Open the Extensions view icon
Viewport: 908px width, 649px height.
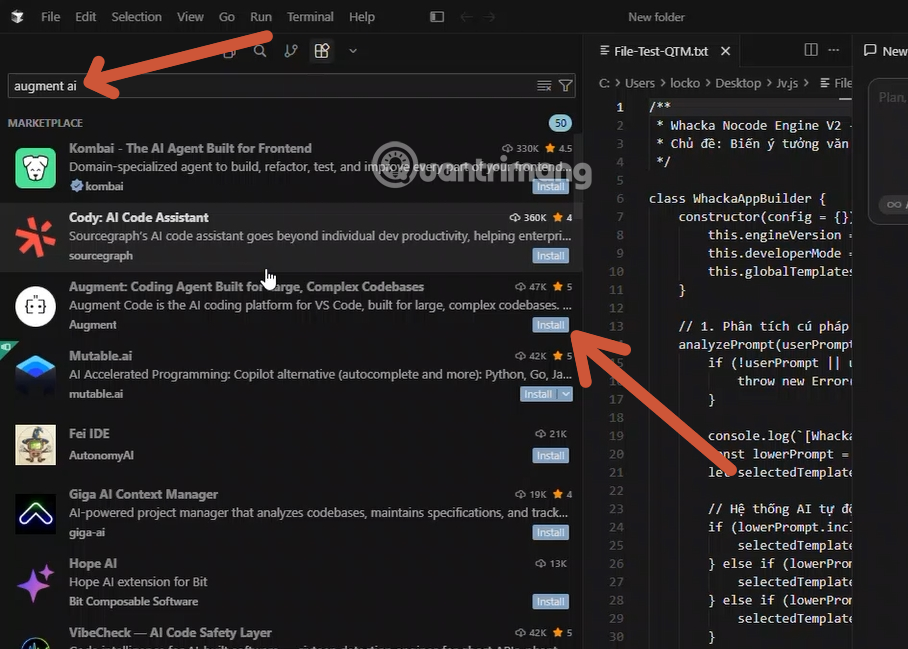(322, 51)
